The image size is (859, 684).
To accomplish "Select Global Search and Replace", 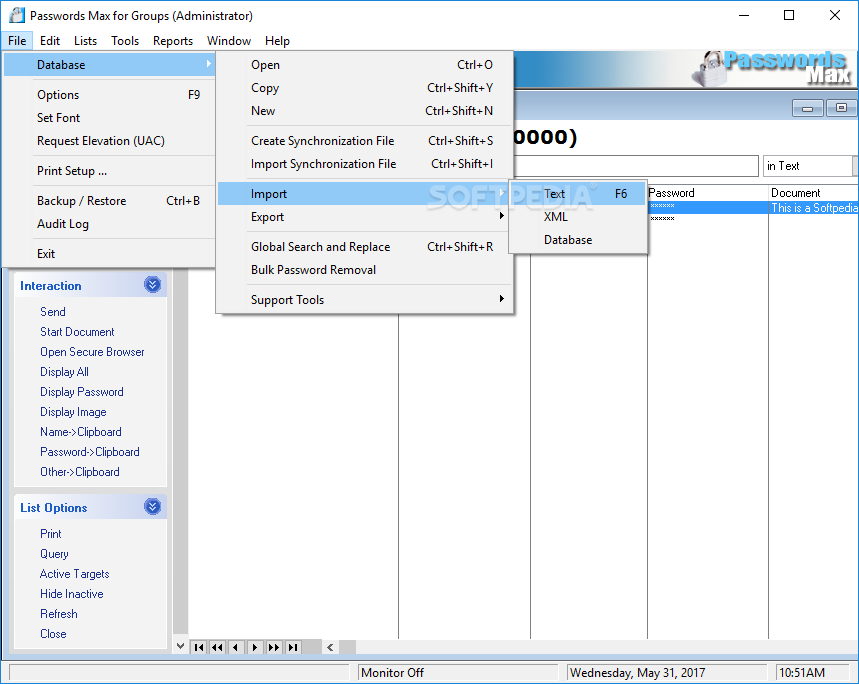I will coord(365,247).
